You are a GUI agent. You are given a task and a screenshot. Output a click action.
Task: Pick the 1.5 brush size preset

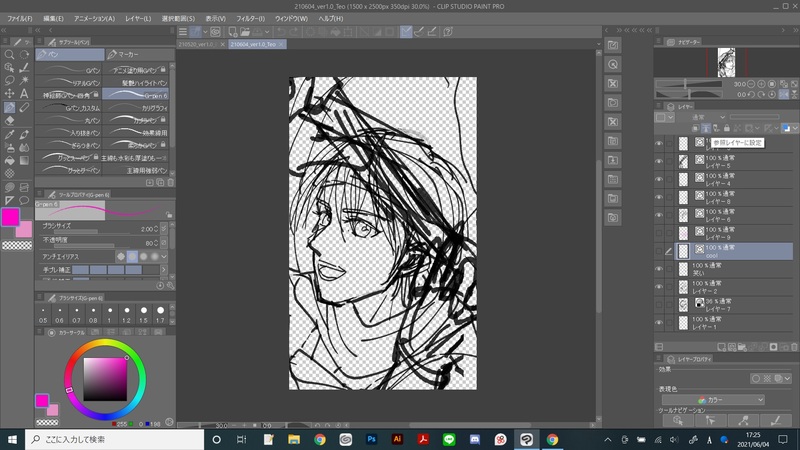143,314
